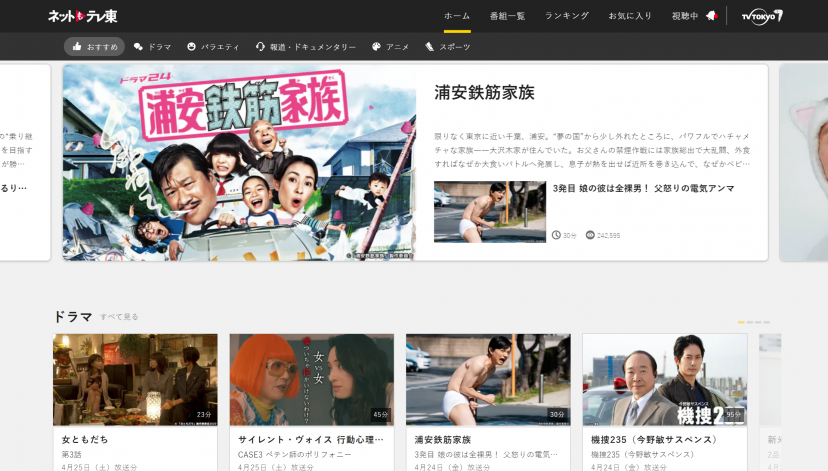Click the 浦安鉄筋家族 banner description text
Image resolution: width=828 pixels, height=471 pixels.
pos(592,150)
